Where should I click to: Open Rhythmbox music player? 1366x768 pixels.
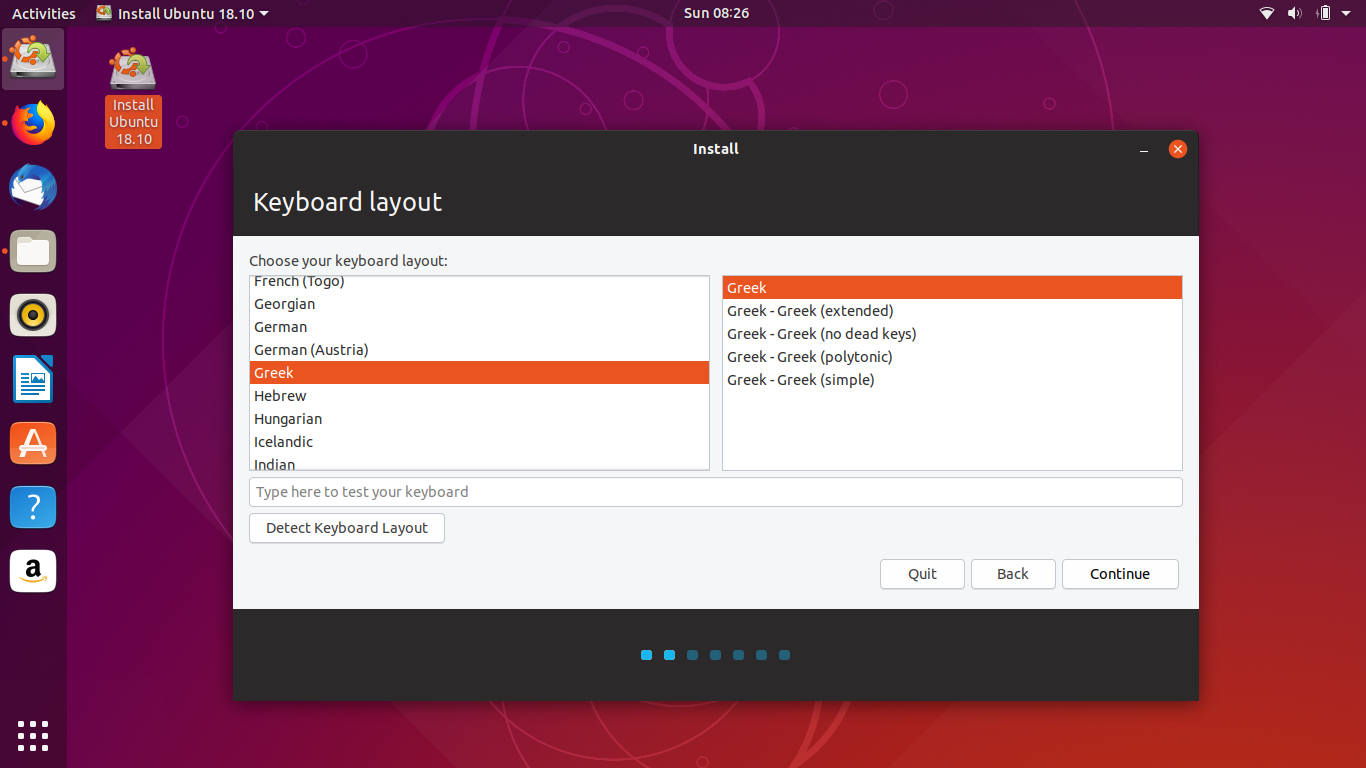(x=33, y=315)
